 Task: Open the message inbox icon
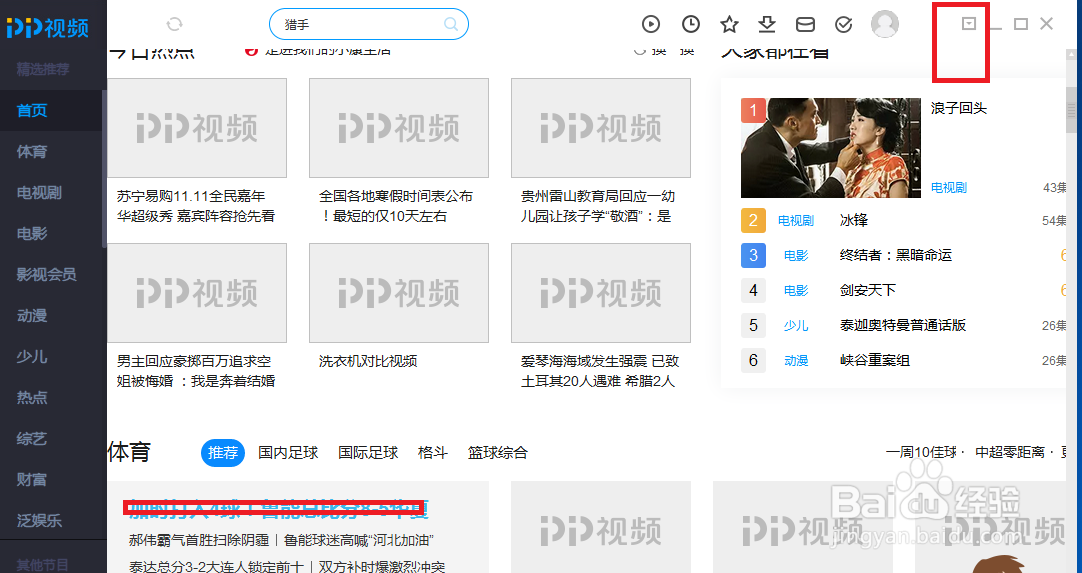[x=805, y=25]
